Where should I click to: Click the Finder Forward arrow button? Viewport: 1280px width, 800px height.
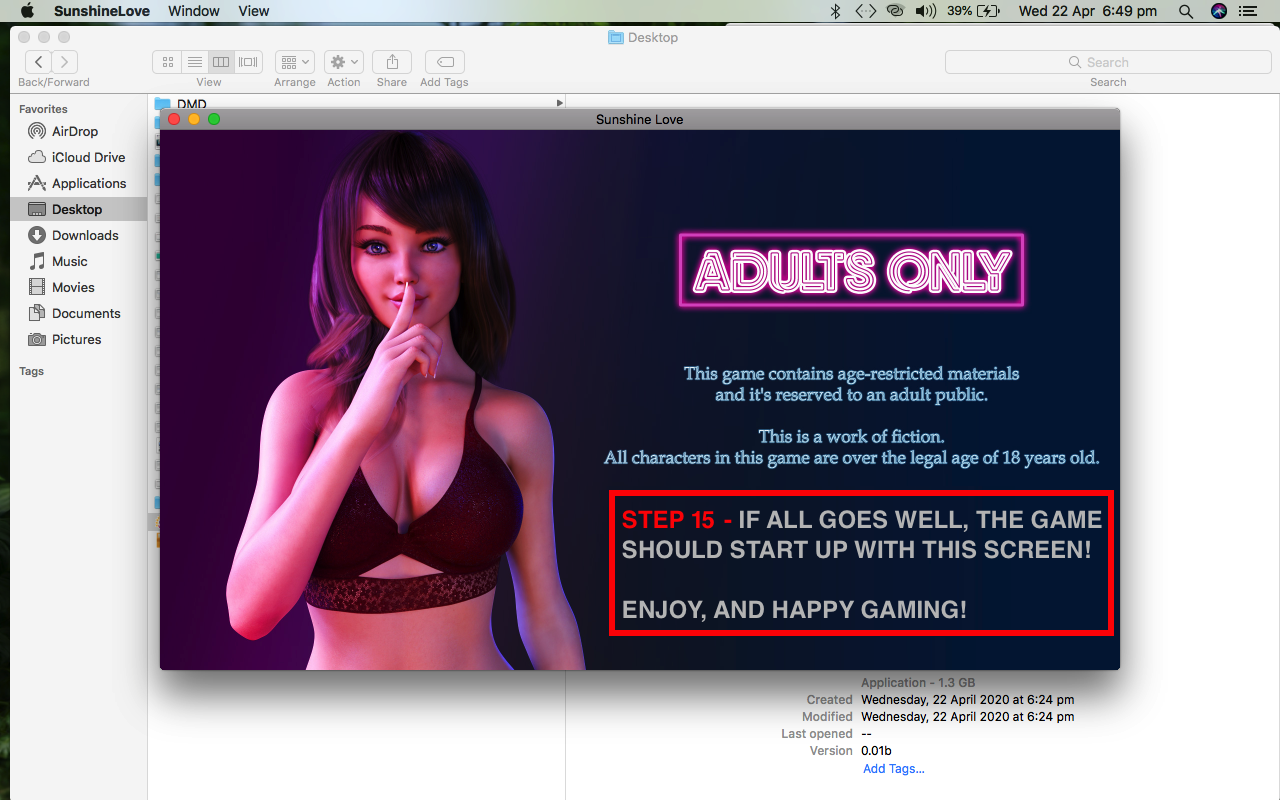(x=65, y=62)
